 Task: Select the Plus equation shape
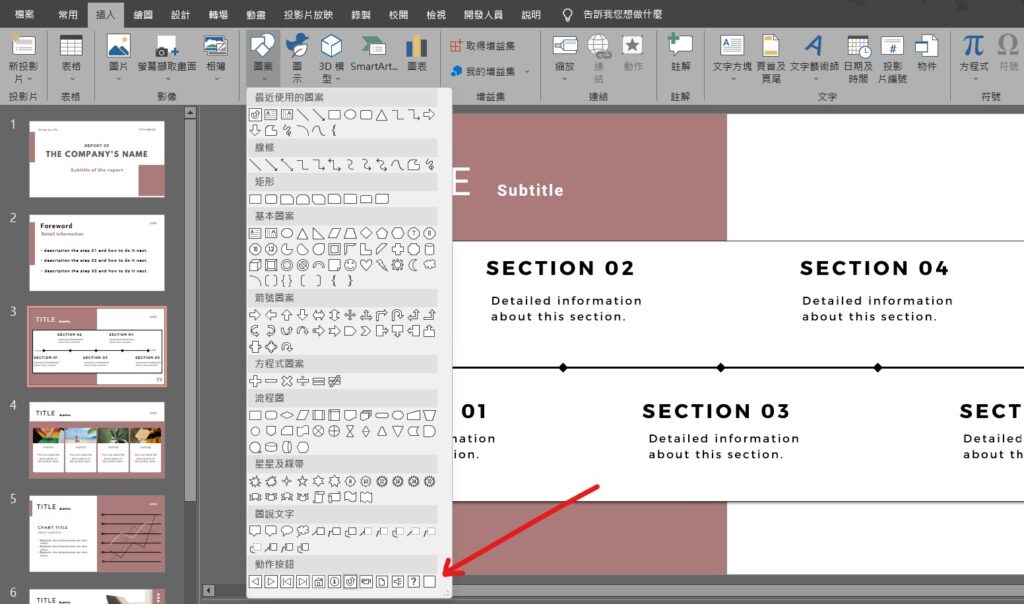[x=255, y=381]
